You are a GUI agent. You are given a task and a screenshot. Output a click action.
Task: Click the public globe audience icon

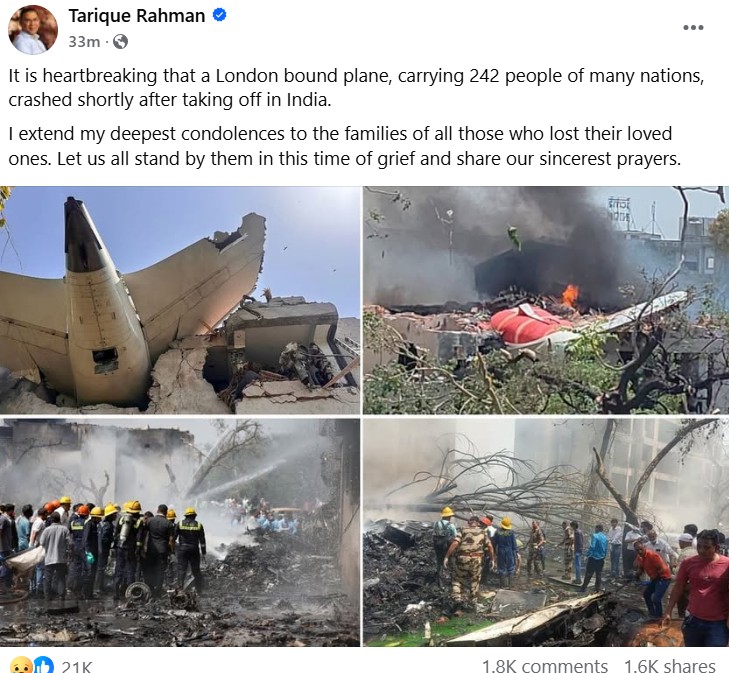click(x=120, y=42)
